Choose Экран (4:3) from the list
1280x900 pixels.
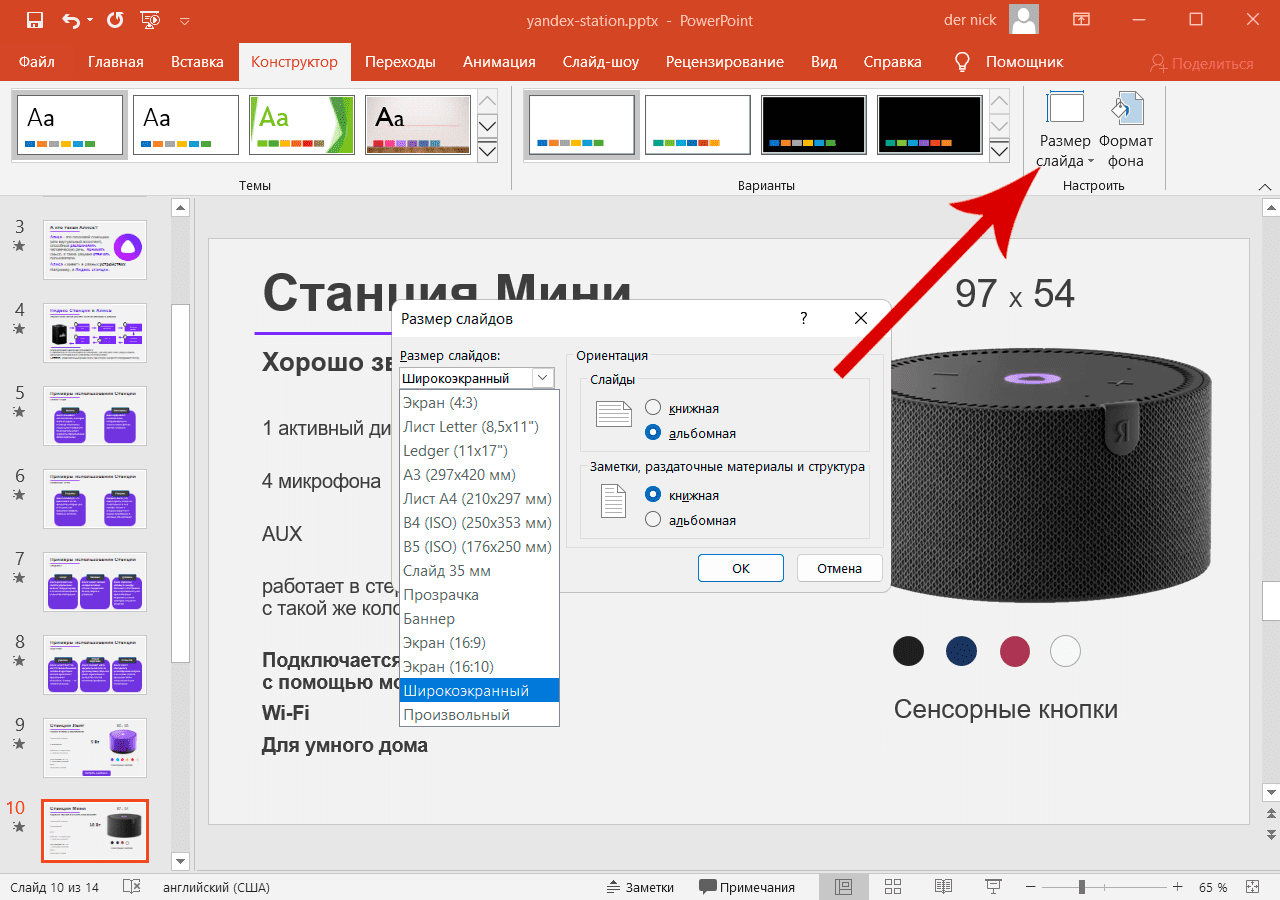click(x=479, y=403)
